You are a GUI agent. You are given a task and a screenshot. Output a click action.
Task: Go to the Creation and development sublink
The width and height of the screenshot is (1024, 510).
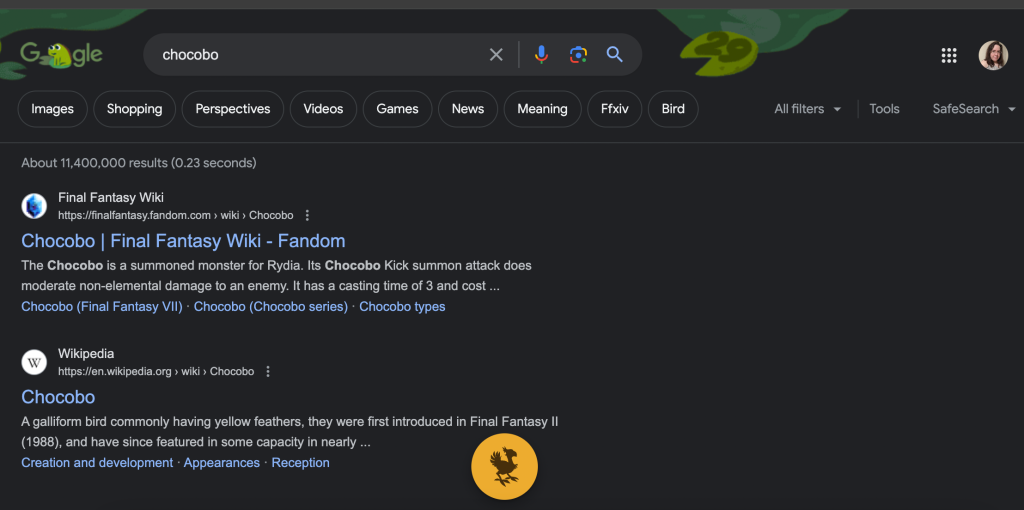97,463
